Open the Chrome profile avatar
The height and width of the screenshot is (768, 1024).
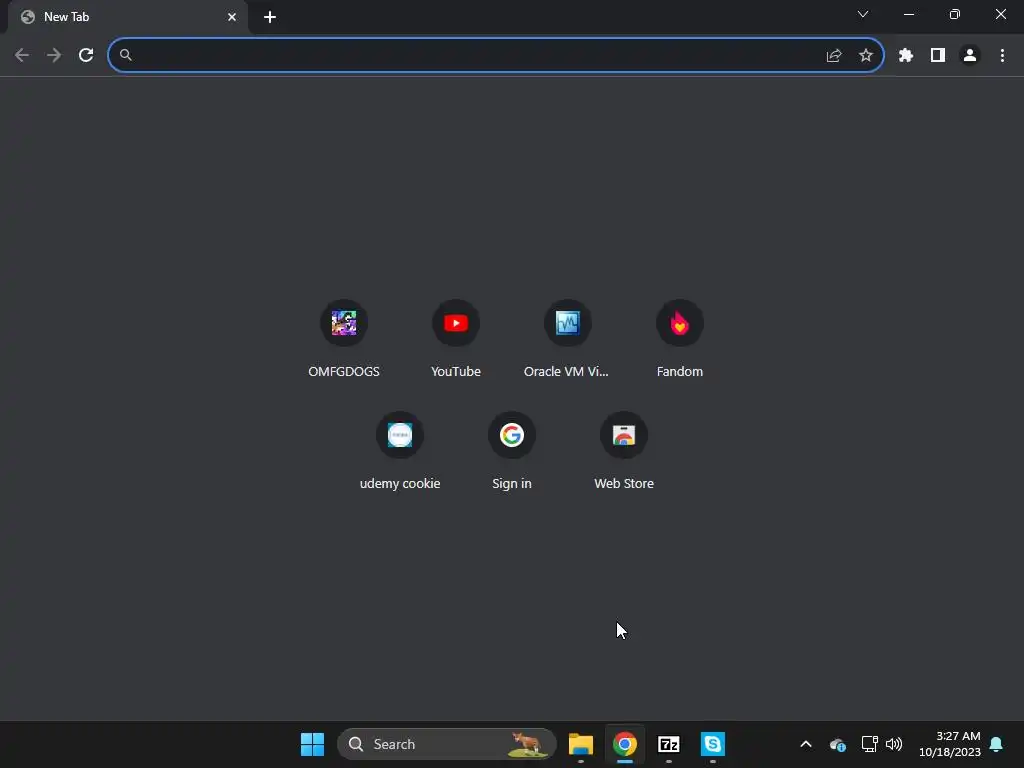(x=970, y=56)
